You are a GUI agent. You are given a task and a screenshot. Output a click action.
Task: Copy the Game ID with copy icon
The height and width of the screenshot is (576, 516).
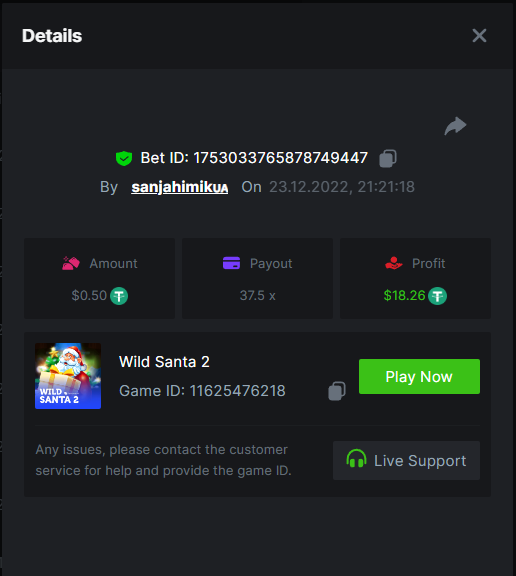(x=337, y=391)
